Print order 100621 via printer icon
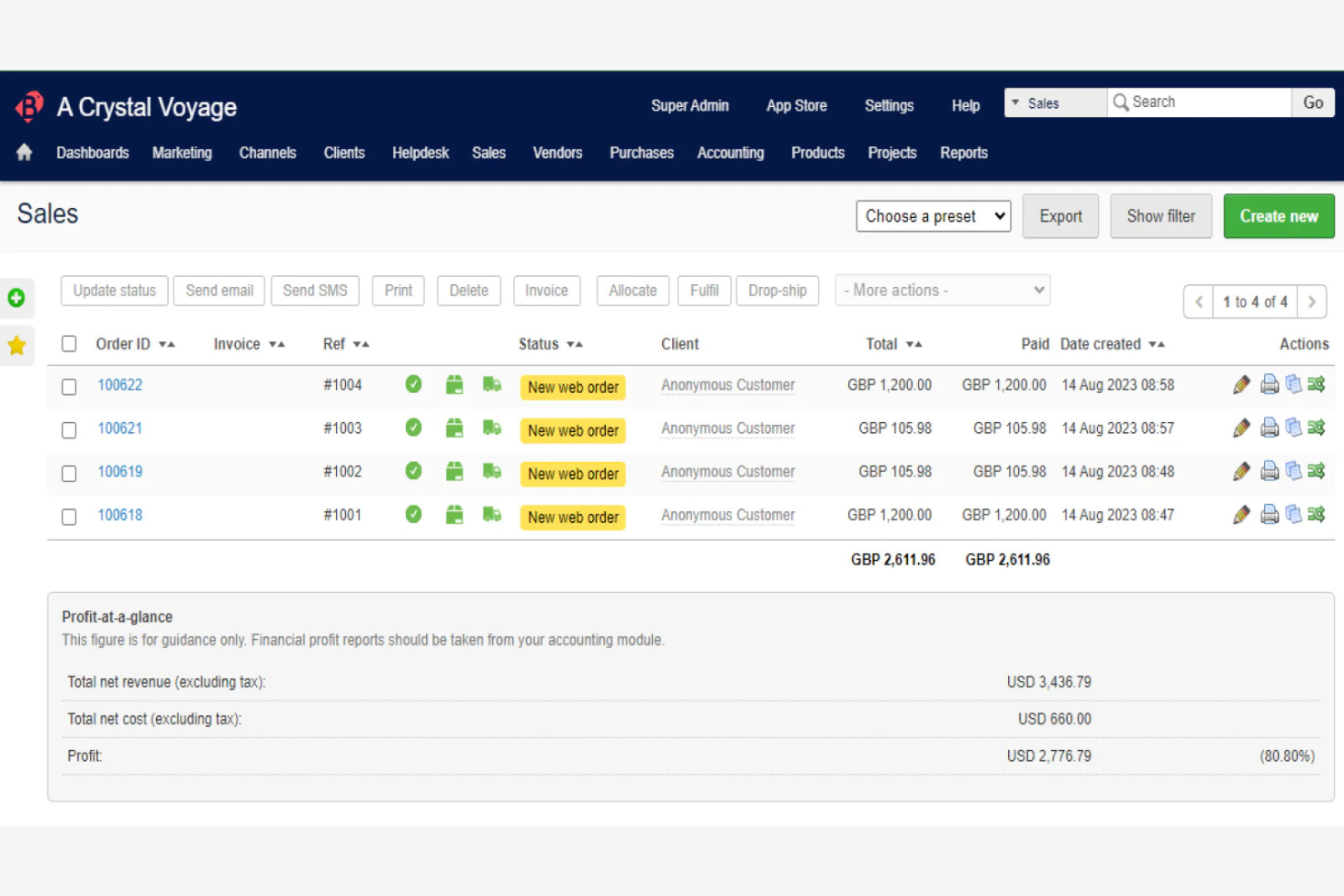Image resolution: width=1344 pixels, height=896 pixels. click(1270, 428)
